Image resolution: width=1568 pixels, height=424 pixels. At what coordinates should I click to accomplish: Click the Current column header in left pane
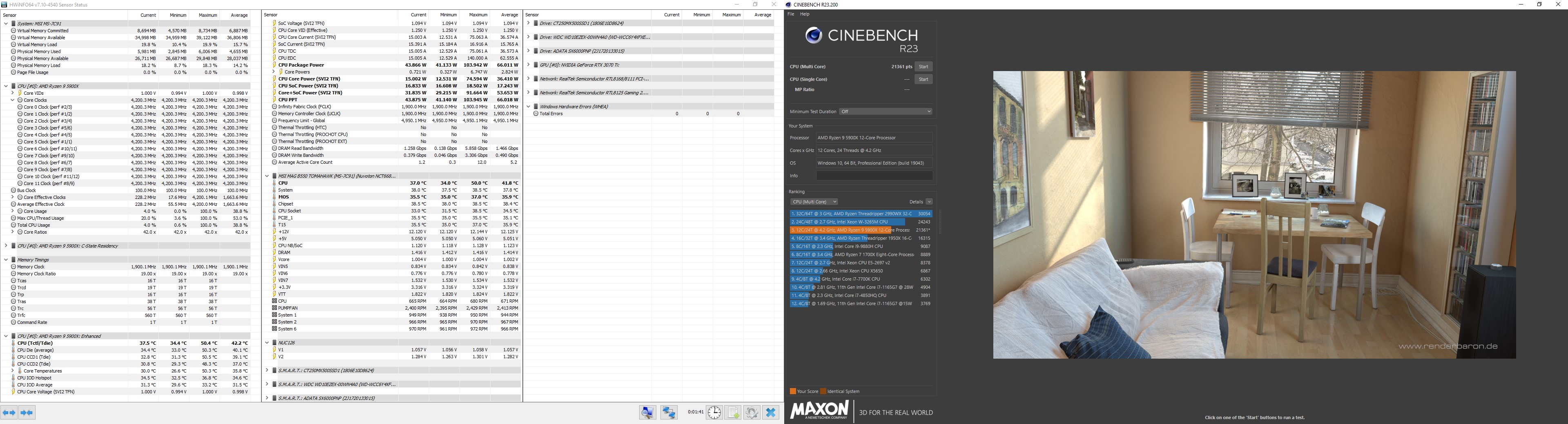(x=143, y=15)
